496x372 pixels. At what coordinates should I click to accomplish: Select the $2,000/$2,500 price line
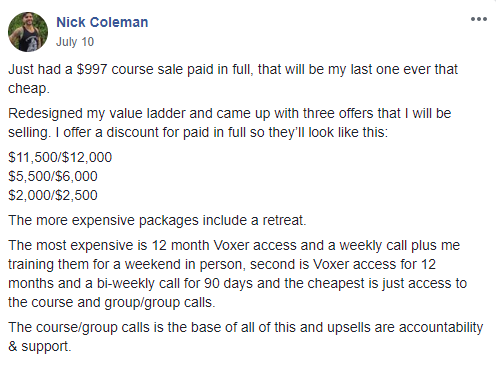coord(53,195)
